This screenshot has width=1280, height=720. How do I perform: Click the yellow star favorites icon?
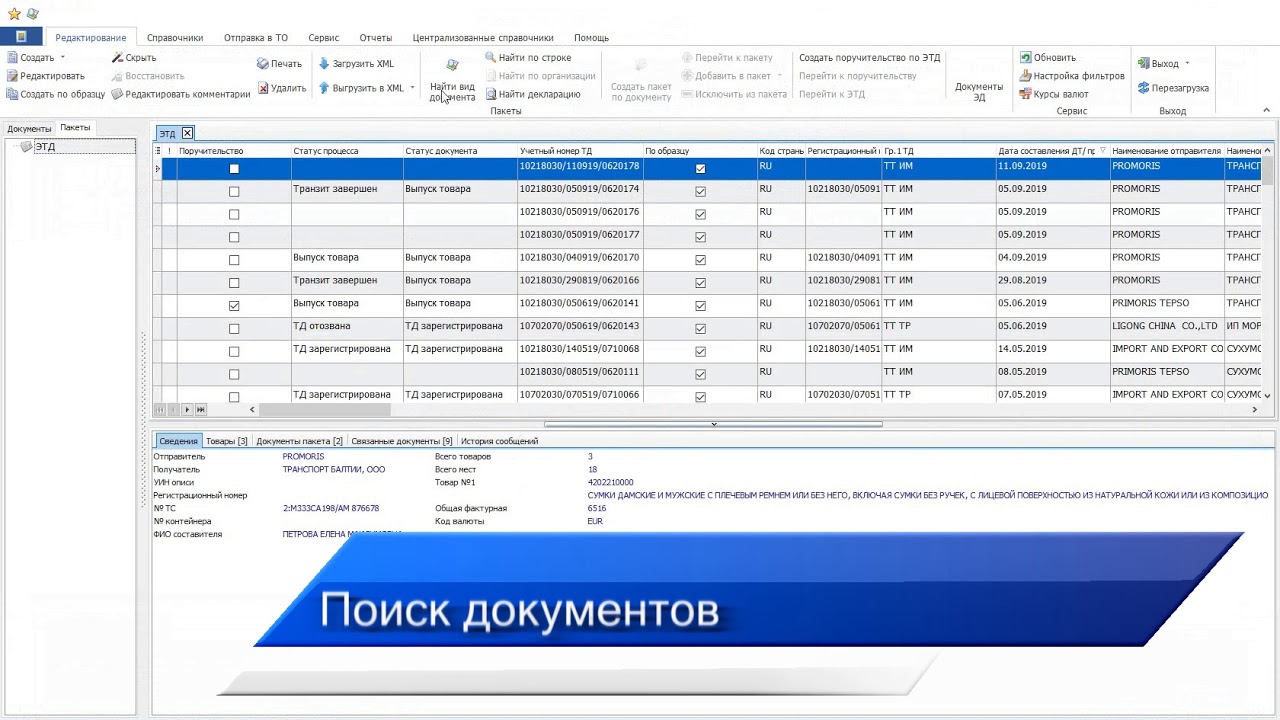click(14, 14)
